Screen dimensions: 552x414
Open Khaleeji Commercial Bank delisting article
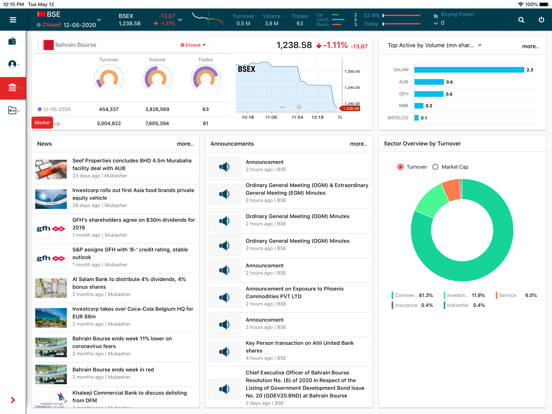pyautogui.click(x=130, y=397)
